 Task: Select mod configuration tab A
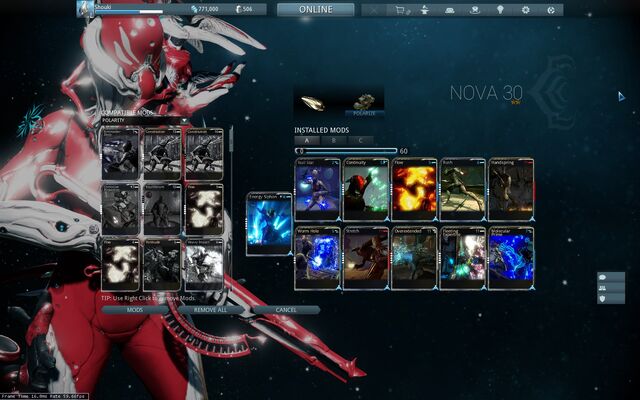pos(307,140)
